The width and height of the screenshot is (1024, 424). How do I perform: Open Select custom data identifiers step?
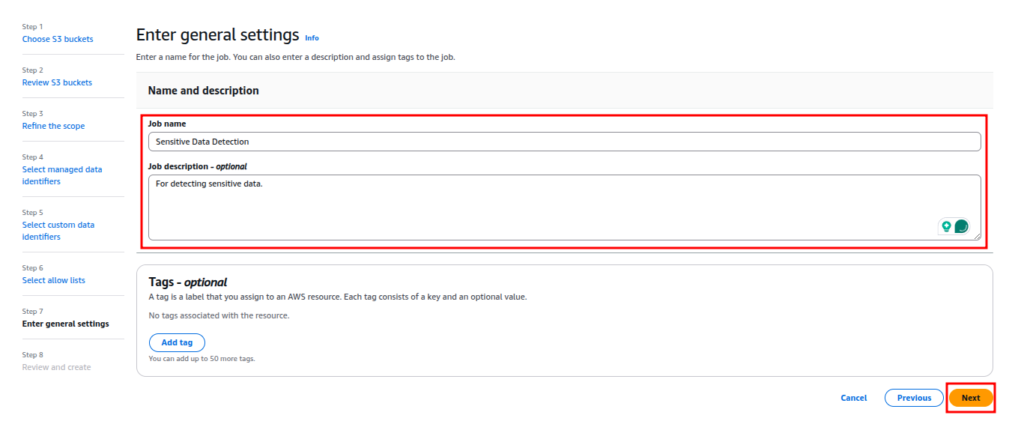[58, 231]
